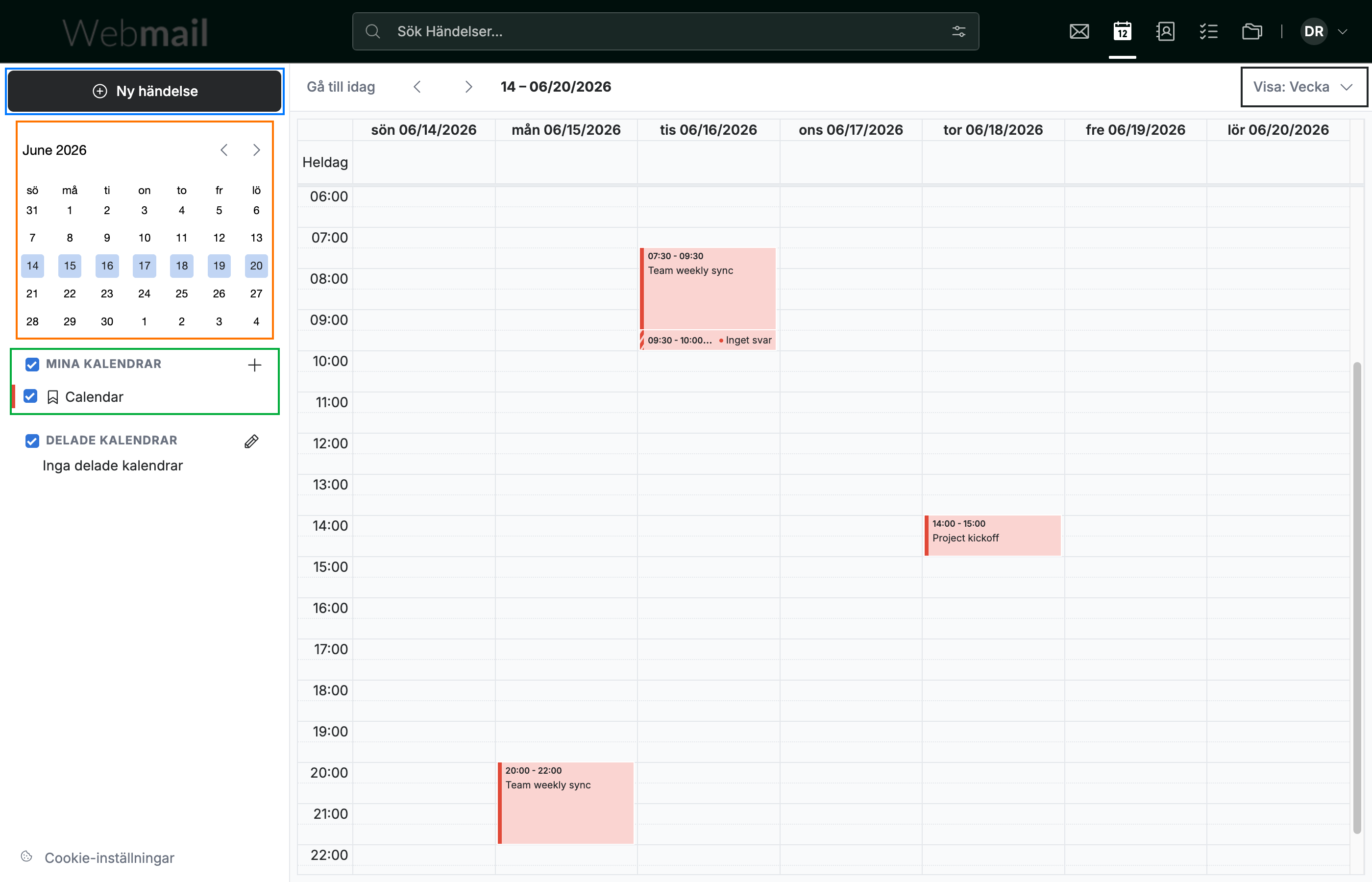Click the tis 06/16/2026 column header
This screenshot has width=1372, height=882.
click(709, 130)
